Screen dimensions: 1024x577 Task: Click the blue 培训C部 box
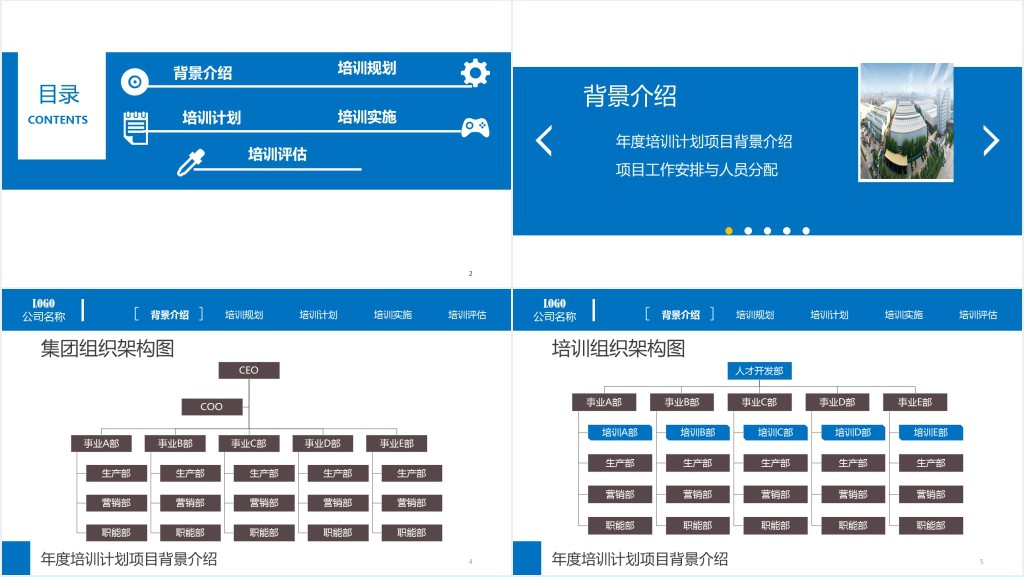click(x=775, y=433)
